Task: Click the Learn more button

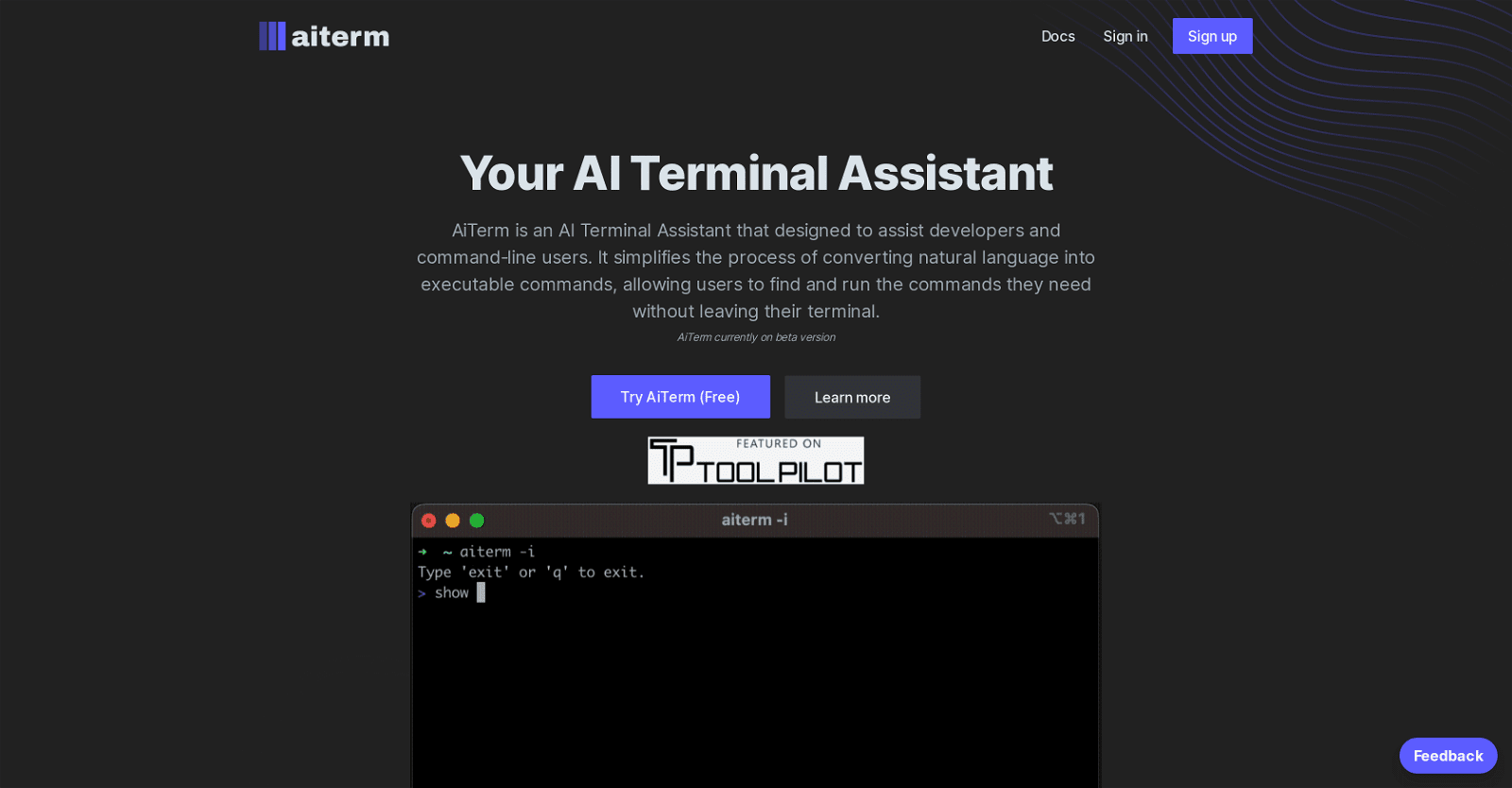Action: (x=852, y=397)
